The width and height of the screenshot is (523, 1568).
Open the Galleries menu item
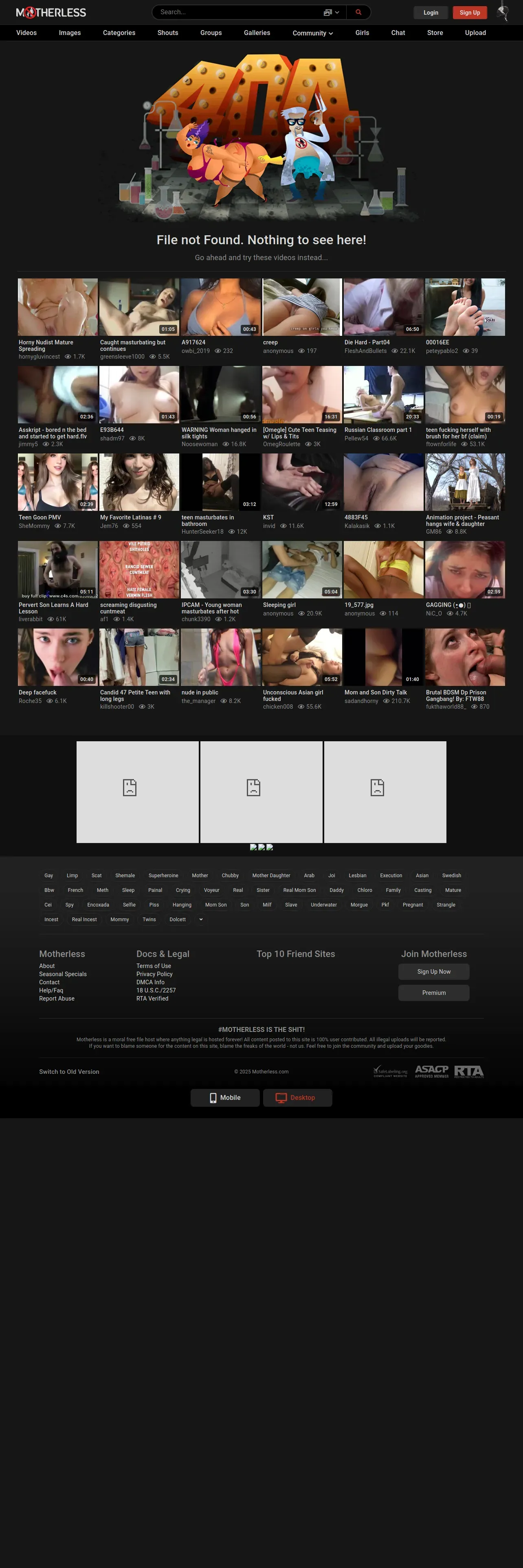pyautogui.click(x=257, y=33)
